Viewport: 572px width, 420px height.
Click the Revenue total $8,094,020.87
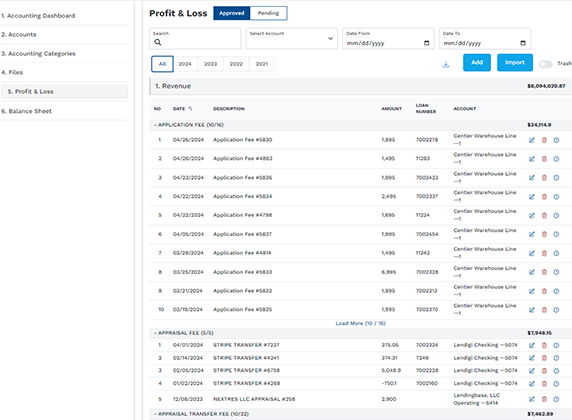[x=546, y=86]
